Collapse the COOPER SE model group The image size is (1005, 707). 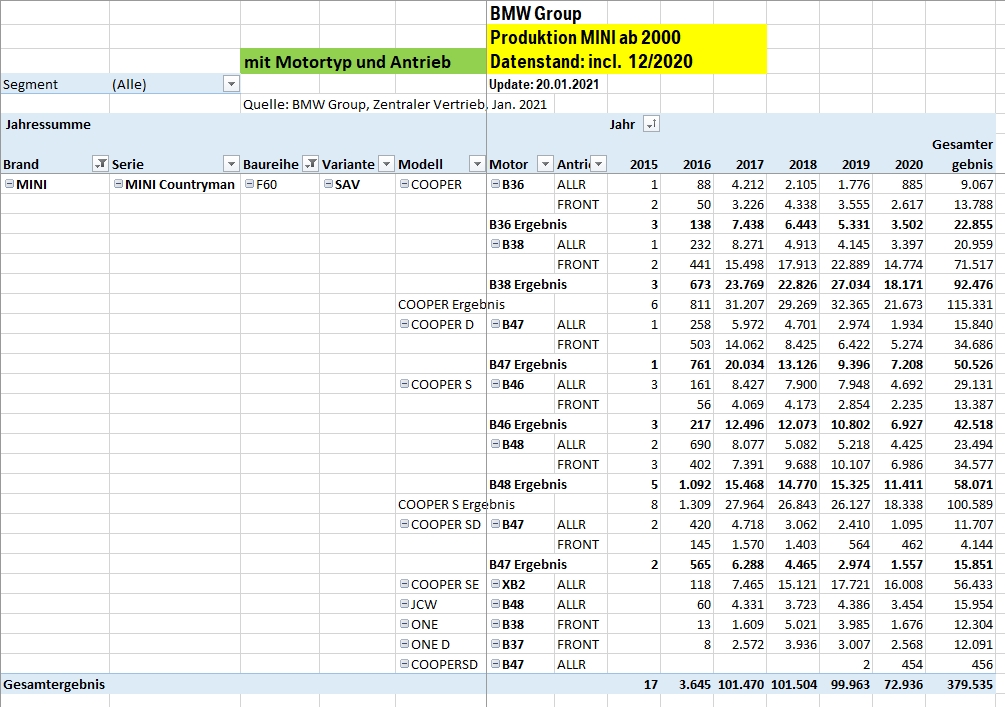tap(404, 584)
